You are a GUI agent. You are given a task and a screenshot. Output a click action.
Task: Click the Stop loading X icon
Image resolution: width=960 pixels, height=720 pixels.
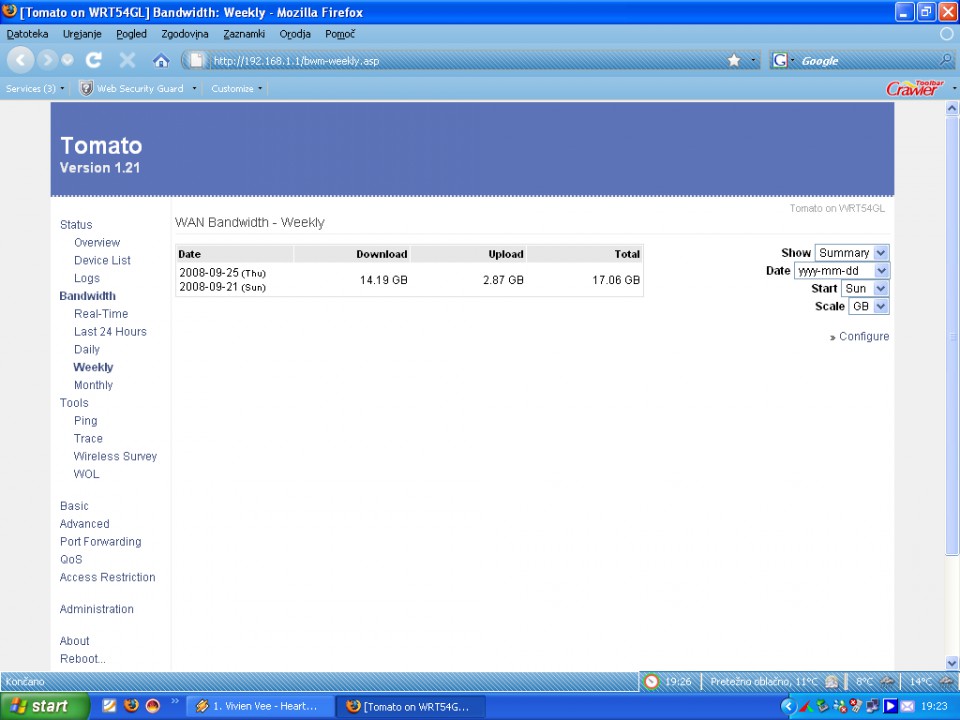click(127, 60)
